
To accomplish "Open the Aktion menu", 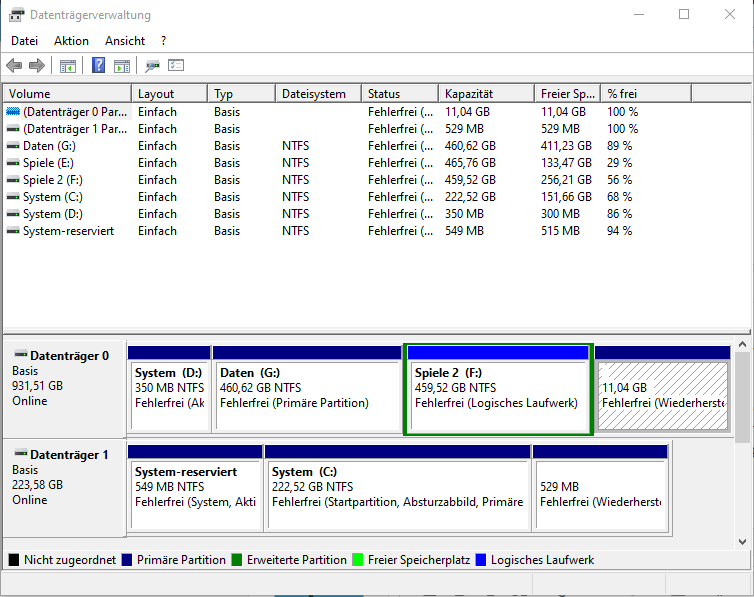I will point(71,41).
